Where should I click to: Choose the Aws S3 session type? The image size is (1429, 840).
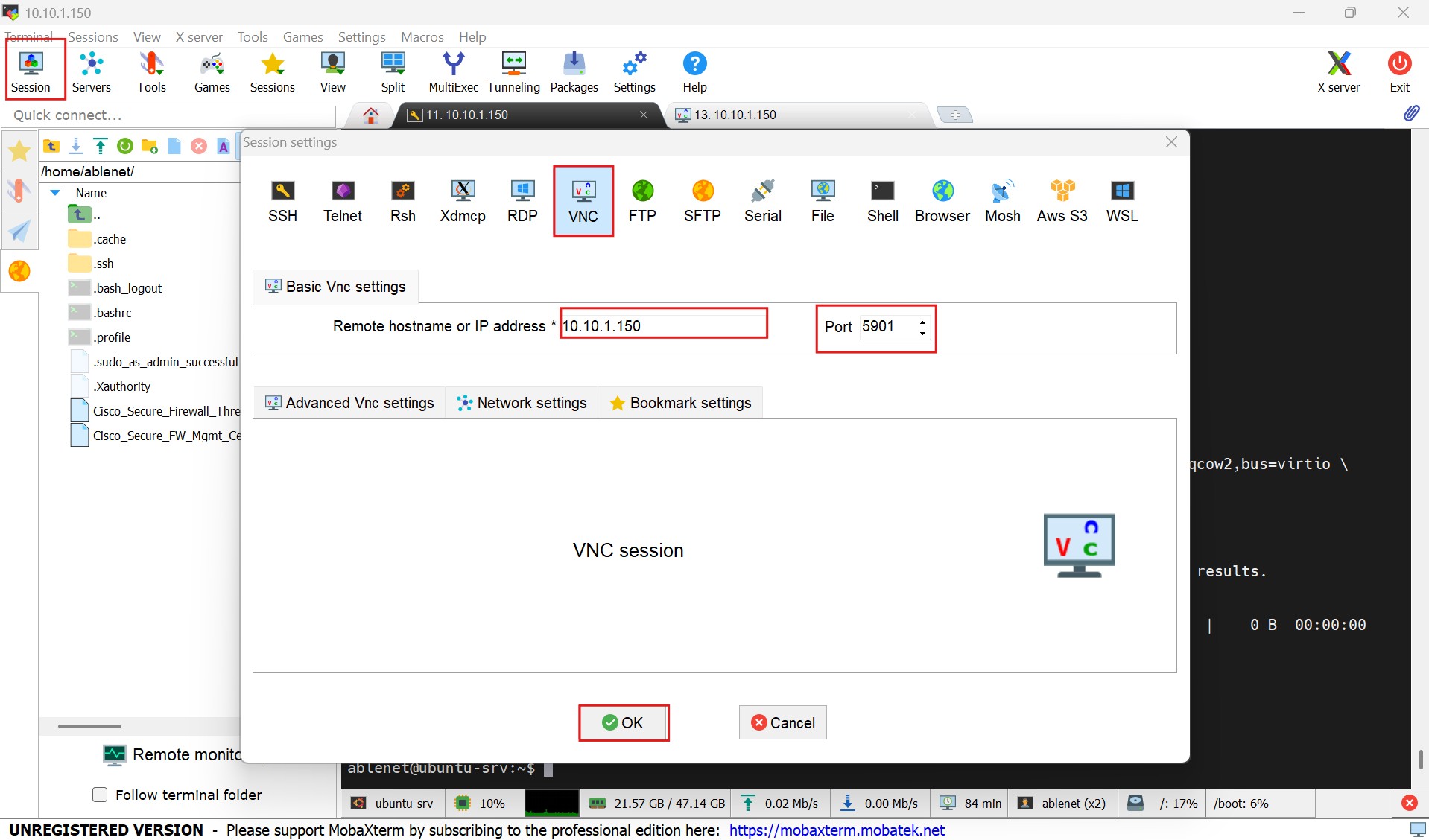point(1062,201)
